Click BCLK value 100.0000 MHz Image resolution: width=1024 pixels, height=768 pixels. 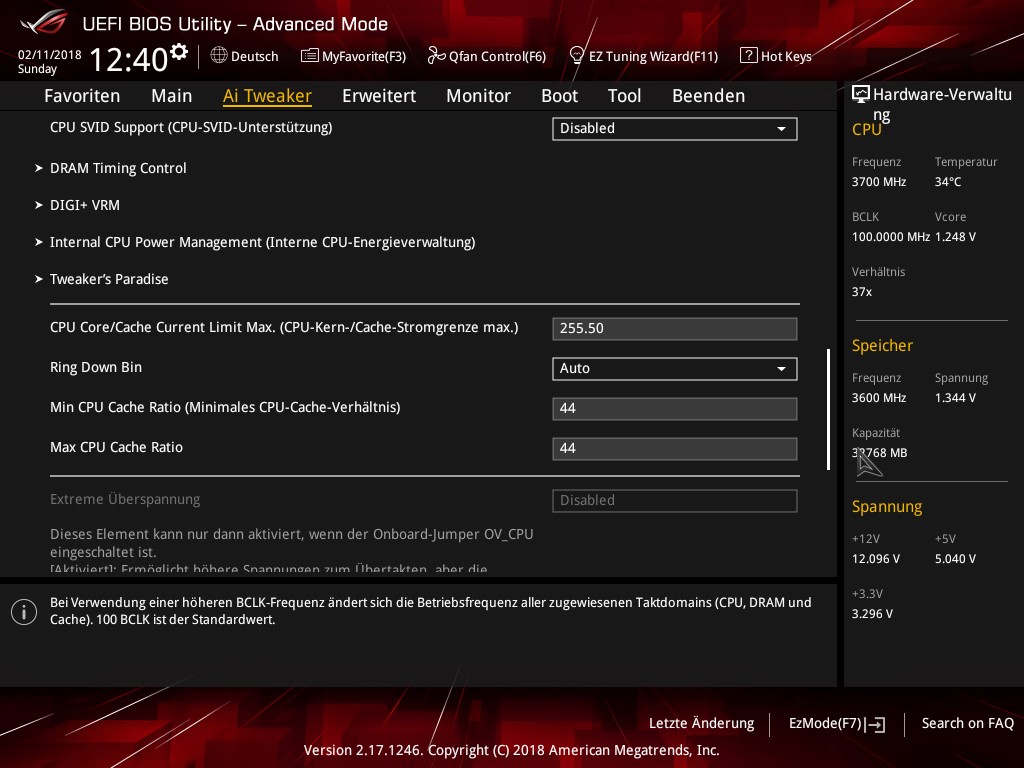[891, 237]
